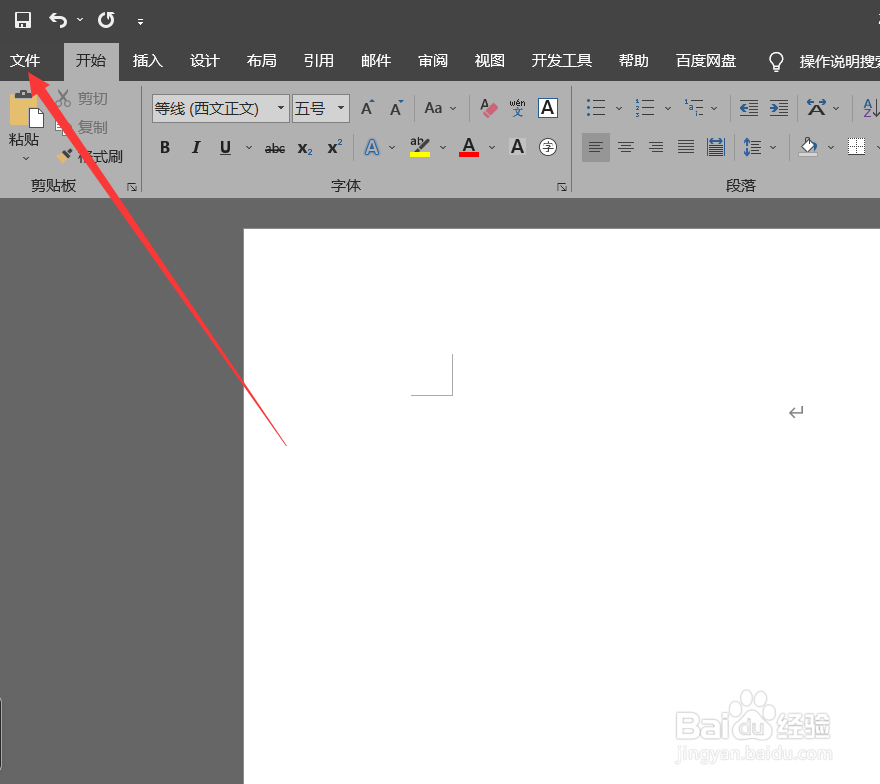Toggle bold formatting B

[165, 148]
